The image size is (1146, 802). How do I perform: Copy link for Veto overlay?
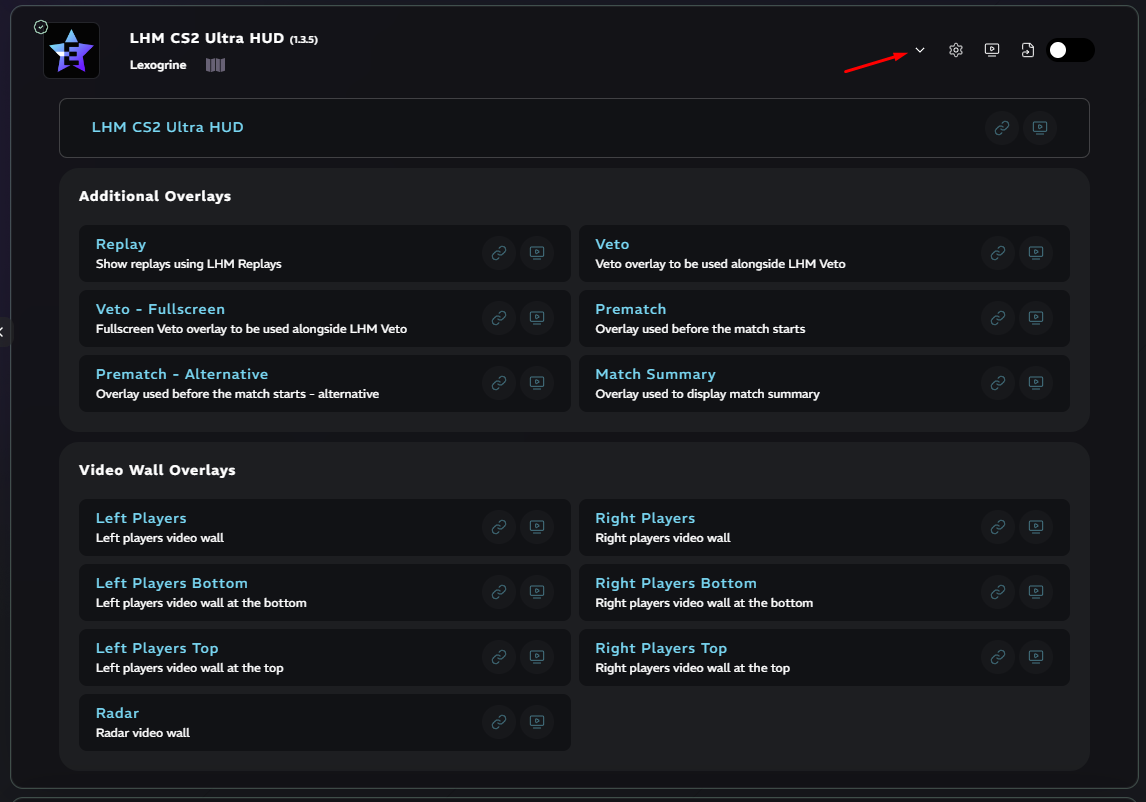(998, 253)
